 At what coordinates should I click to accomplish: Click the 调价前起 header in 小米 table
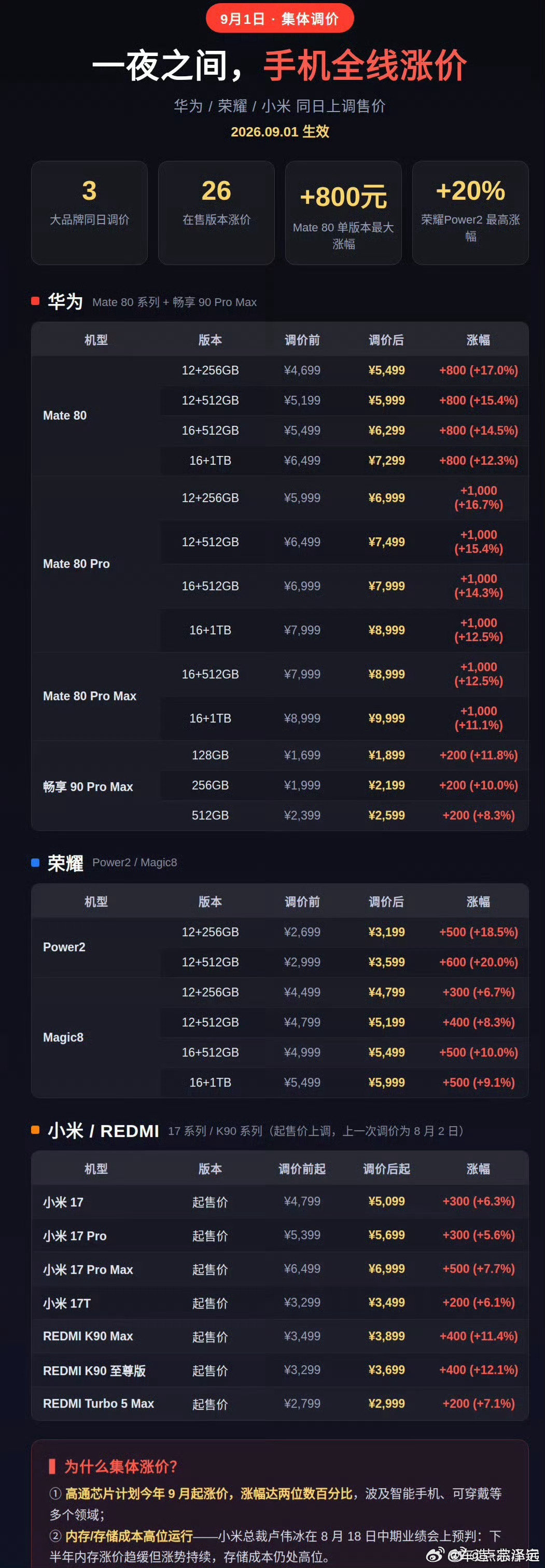(302, 1169)
